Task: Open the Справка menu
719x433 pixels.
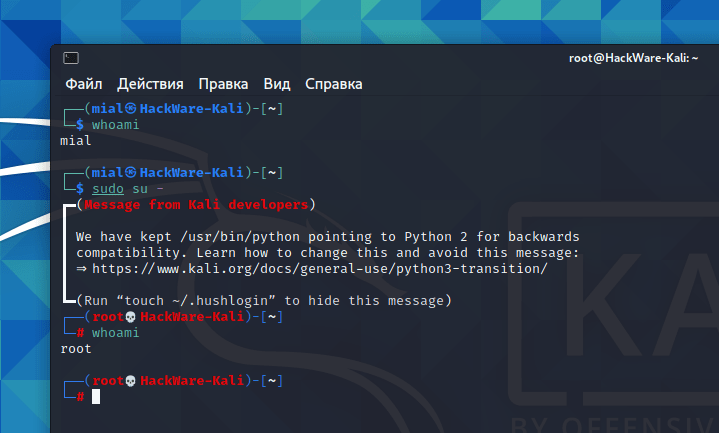Action: tap(333, 84)
